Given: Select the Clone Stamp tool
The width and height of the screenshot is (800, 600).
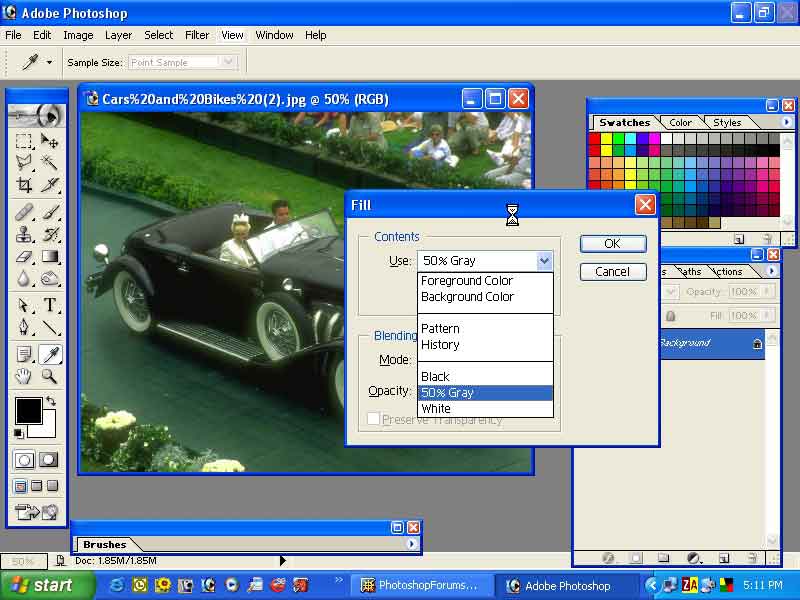Looking at the screenshot, I should 24,234.
